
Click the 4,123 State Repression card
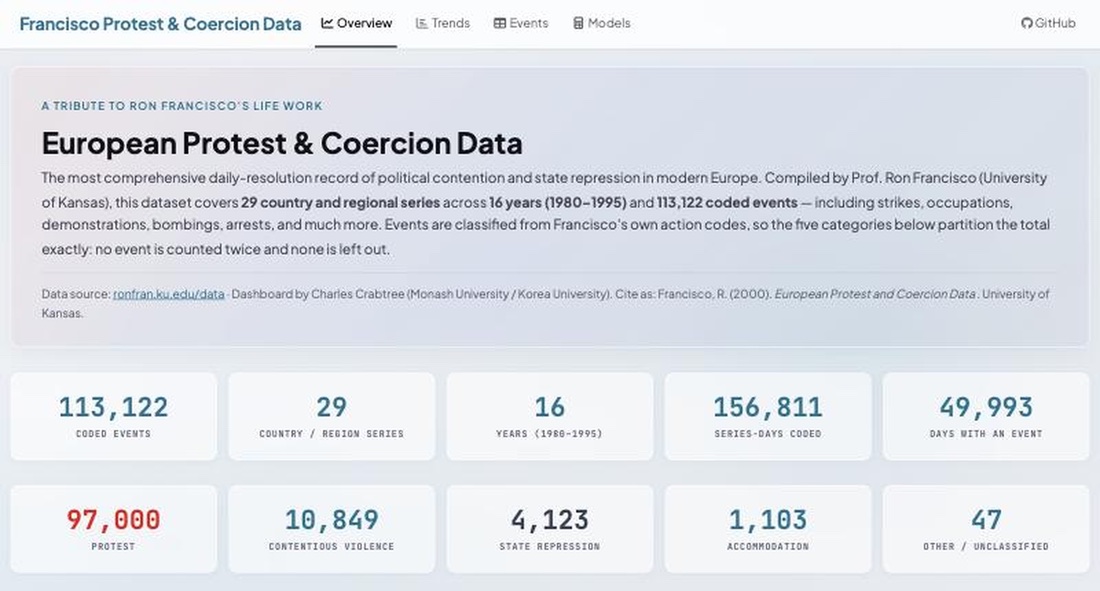pos(550,529)
